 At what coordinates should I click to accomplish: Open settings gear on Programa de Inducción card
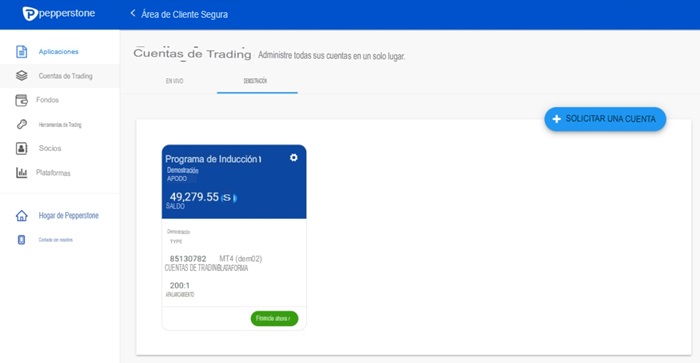(293, 158)
